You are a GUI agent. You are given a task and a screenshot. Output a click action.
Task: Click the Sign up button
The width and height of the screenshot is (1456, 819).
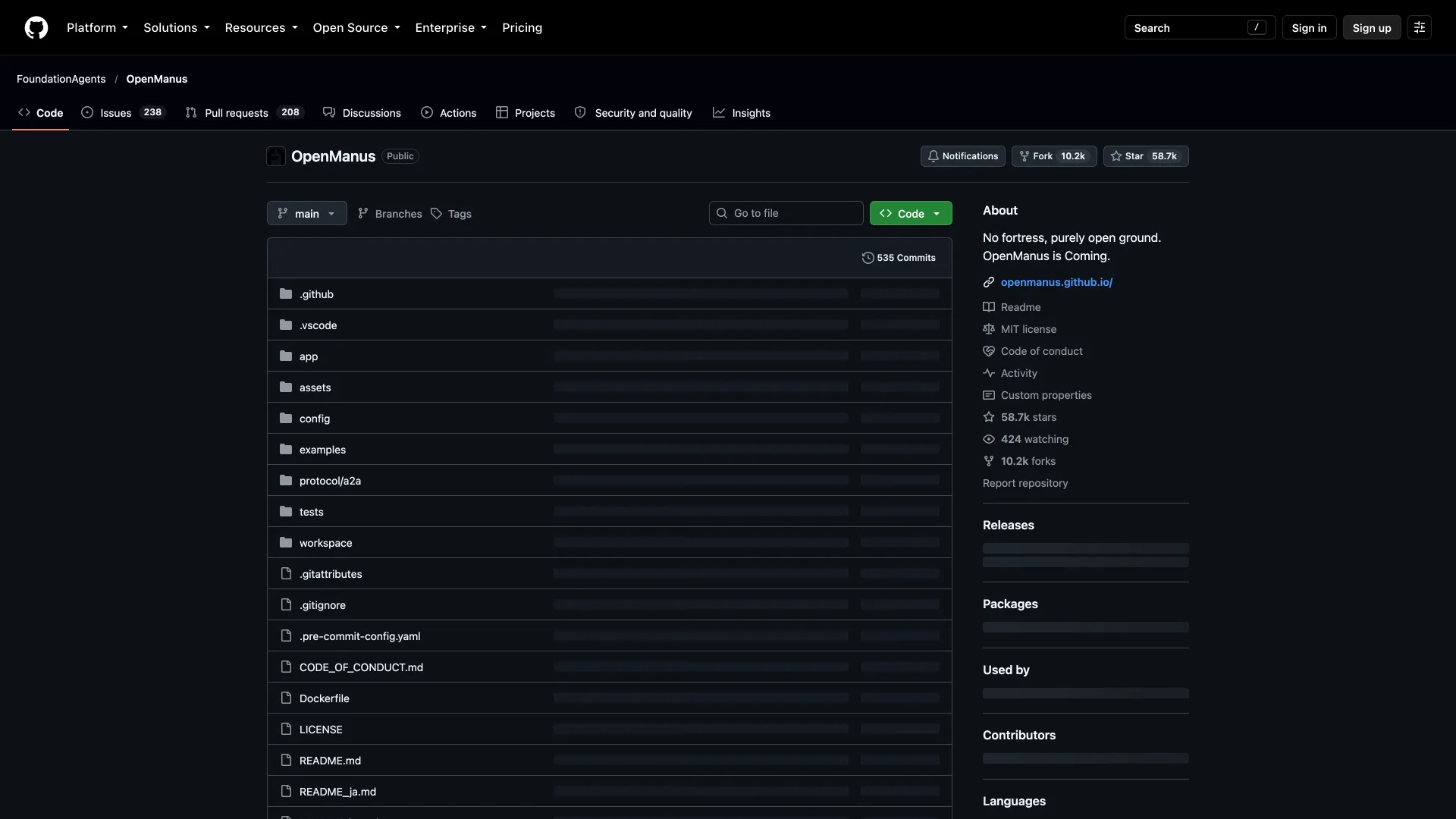coord(1372,27)
